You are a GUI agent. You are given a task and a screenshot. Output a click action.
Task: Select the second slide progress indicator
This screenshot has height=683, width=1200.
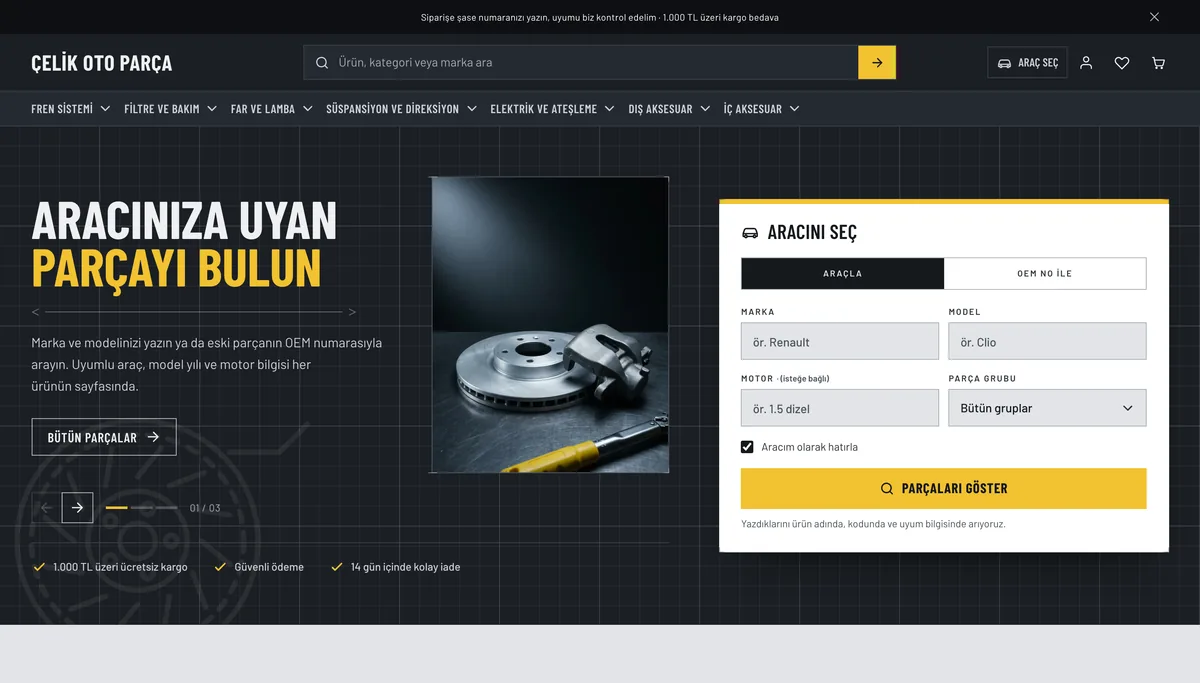(x=141, y=508)
